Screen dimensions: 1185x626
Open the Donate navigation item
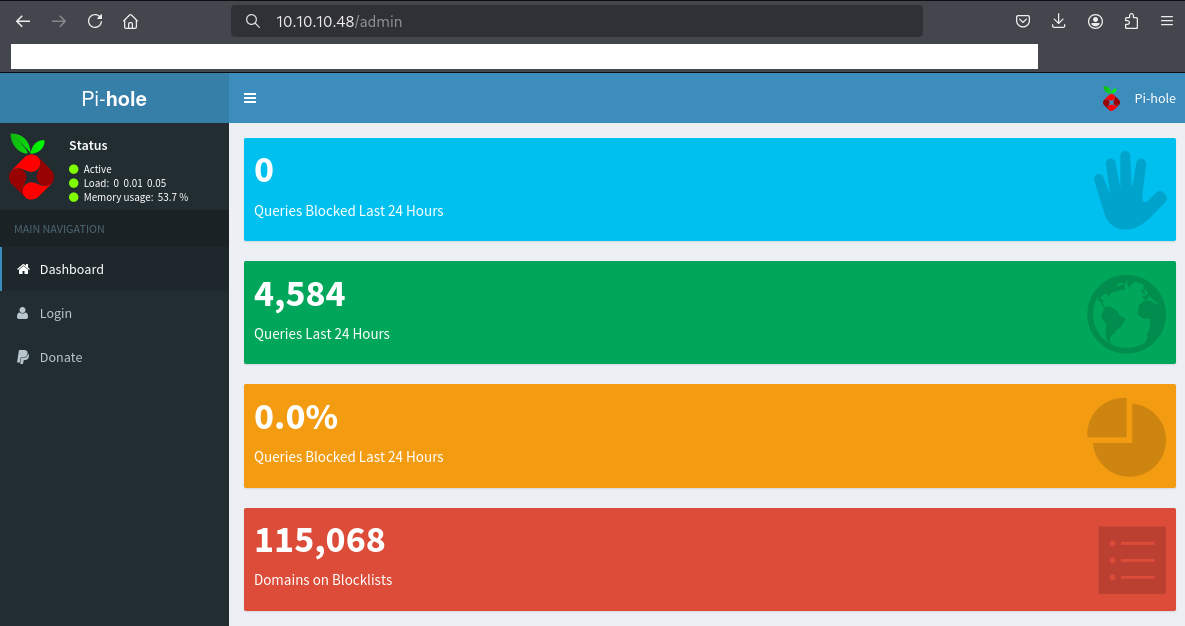61,357
